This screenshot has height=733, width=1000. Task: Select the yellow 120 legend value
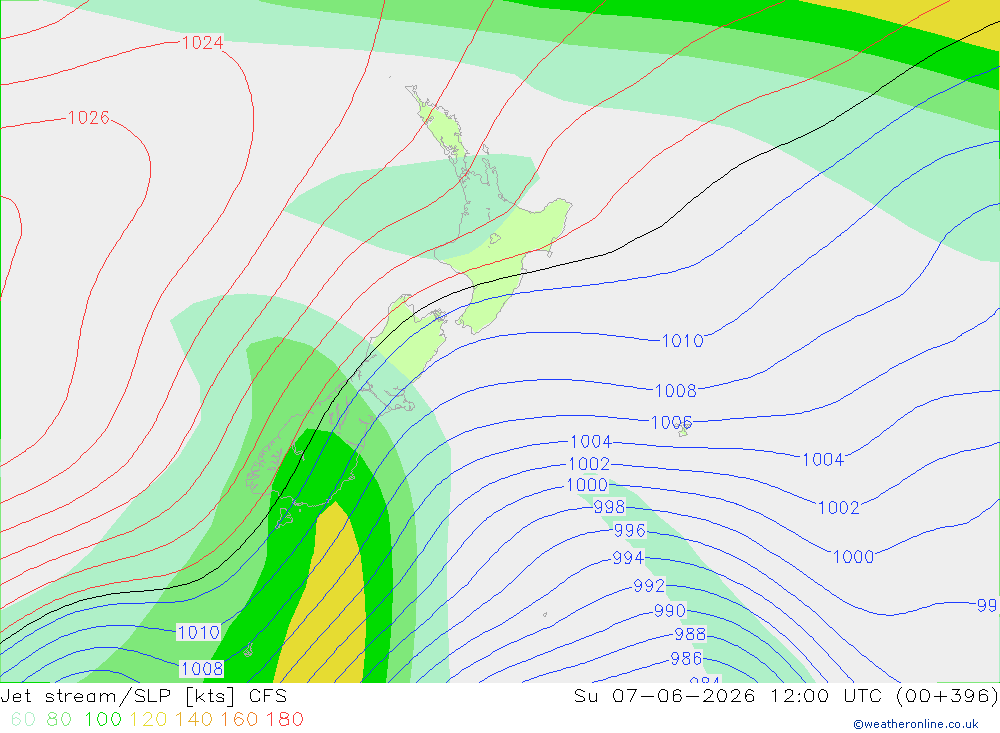(148, 720)
